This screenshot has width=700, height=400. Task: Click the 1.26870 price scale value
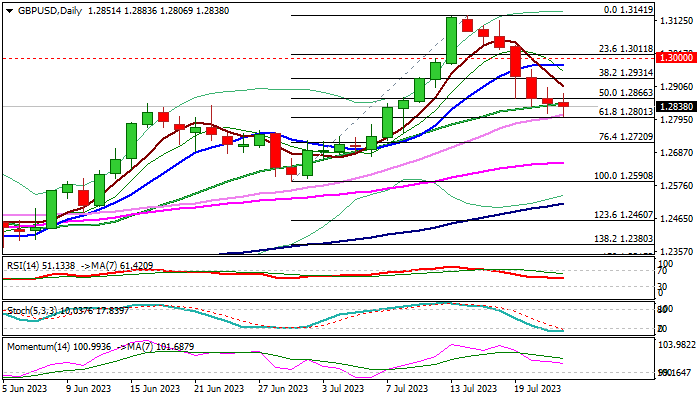[677, 153]
